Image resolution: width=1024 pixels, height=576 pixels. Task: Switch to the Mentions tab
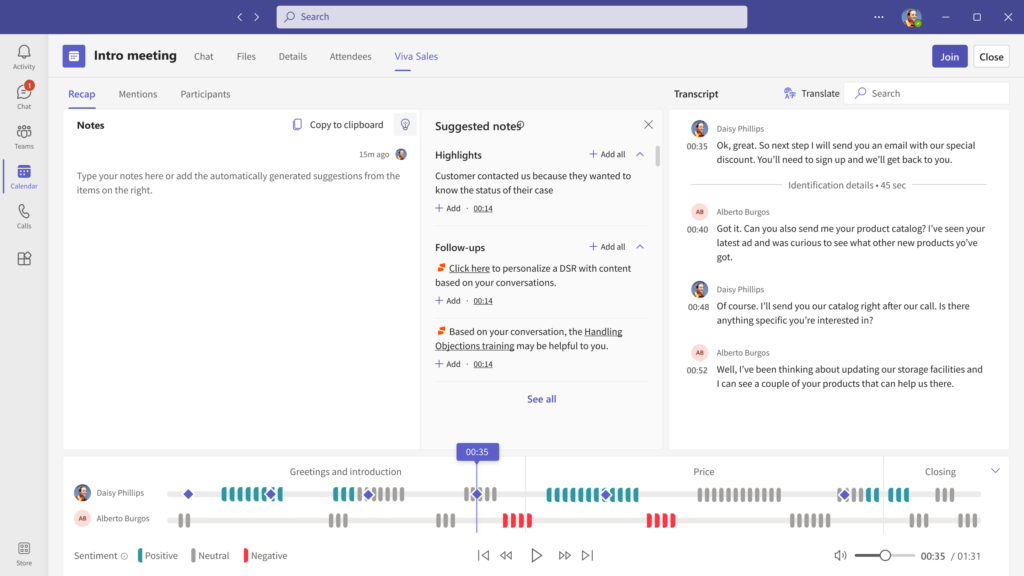138,94
